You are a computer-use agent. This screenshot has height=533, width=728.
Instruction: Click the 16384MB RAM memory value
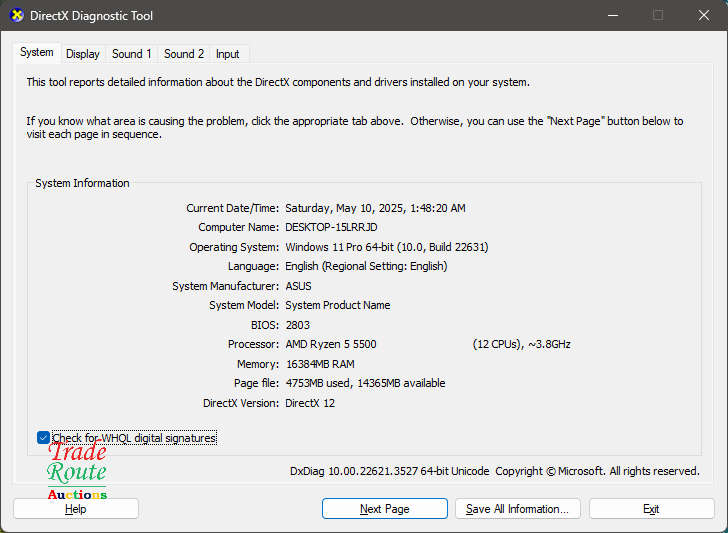(320, 364)
